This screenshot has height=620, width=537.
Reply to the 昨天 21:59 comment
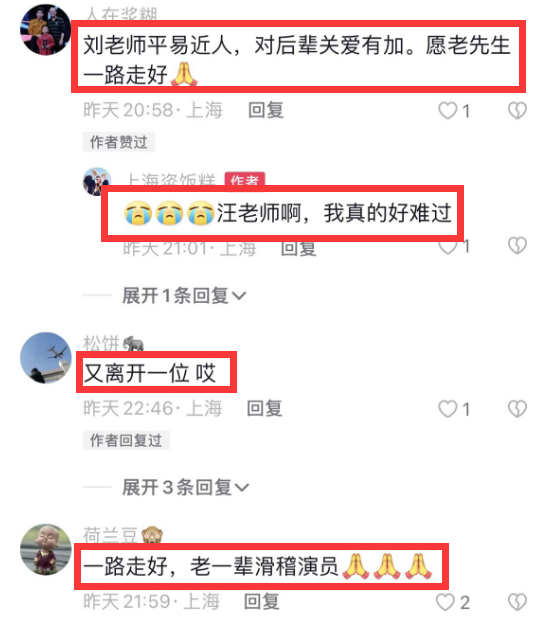pyautogui.click(x=262, y=601)
